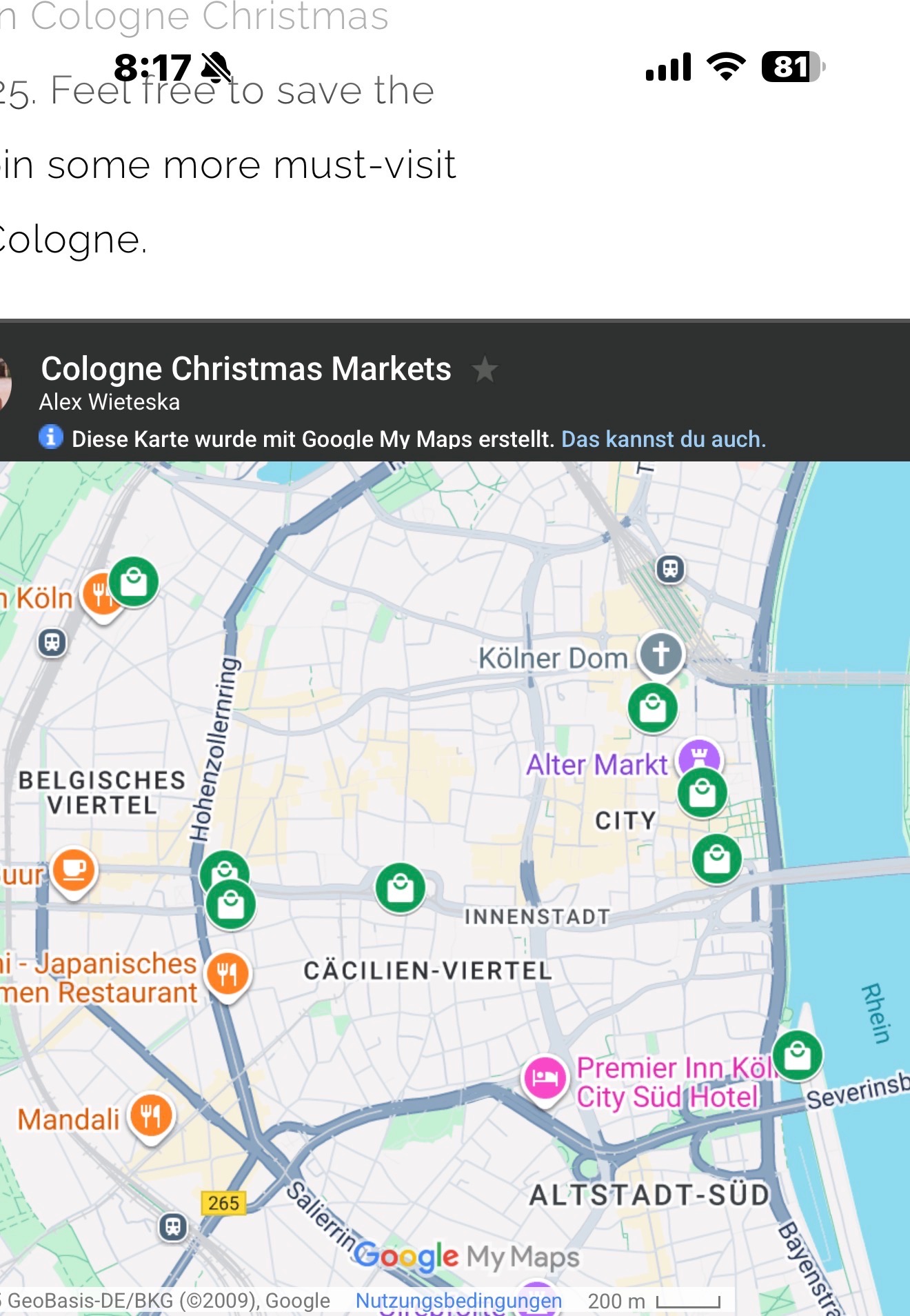This screenshot has width=910, height=1316.
Task: Click the Kölner Dom church marker
Action: click(660, 654)
